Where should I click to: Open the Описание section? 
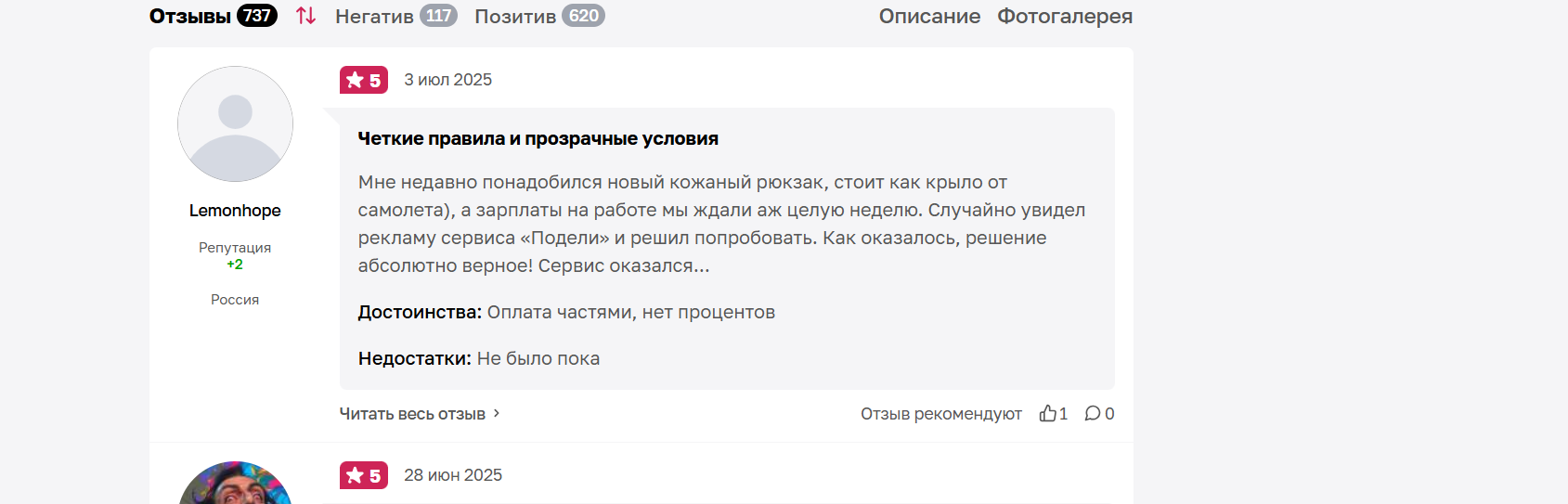click(x=929, y=16)
